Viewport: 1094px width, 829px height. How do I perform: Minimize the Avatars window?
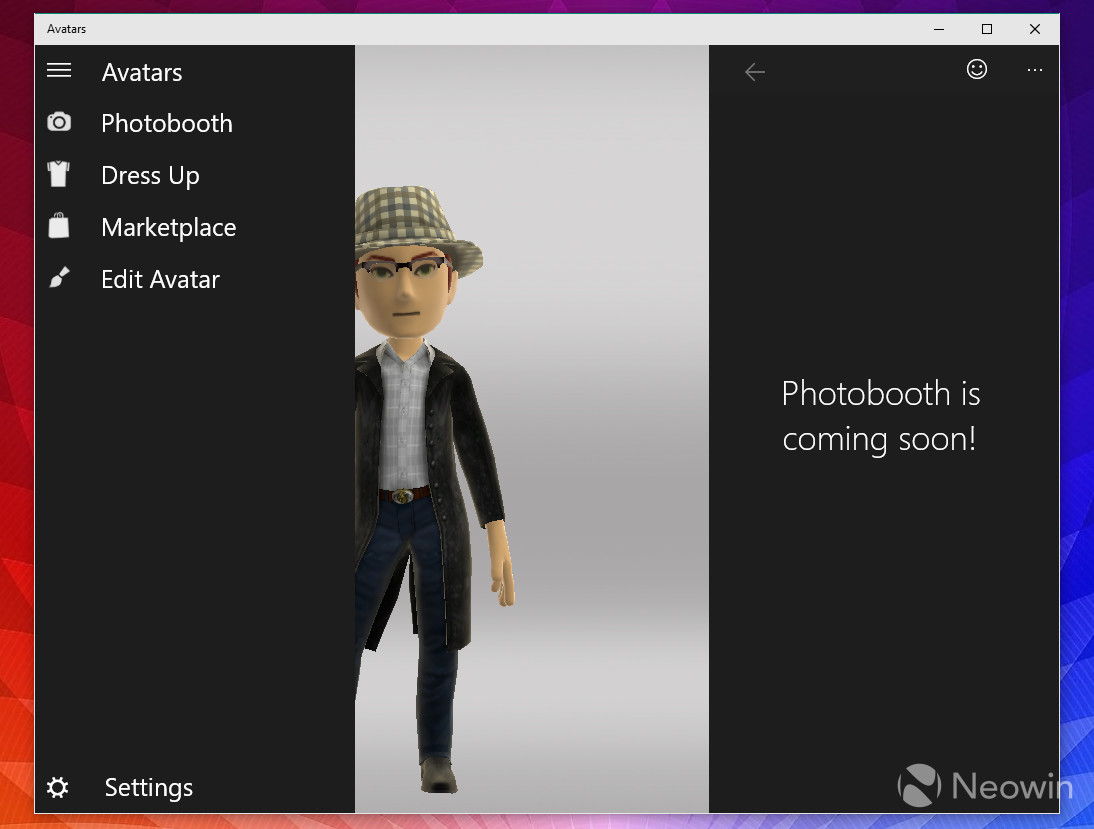[x=939, y=29]
